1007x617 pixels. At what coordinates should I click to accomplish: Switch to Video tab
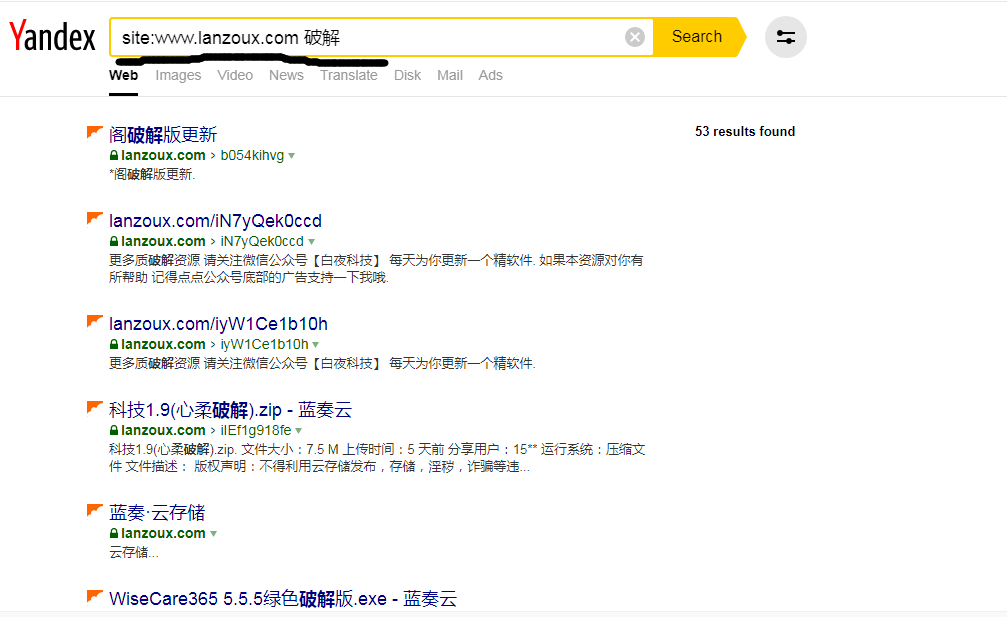(x=234, y=75)
